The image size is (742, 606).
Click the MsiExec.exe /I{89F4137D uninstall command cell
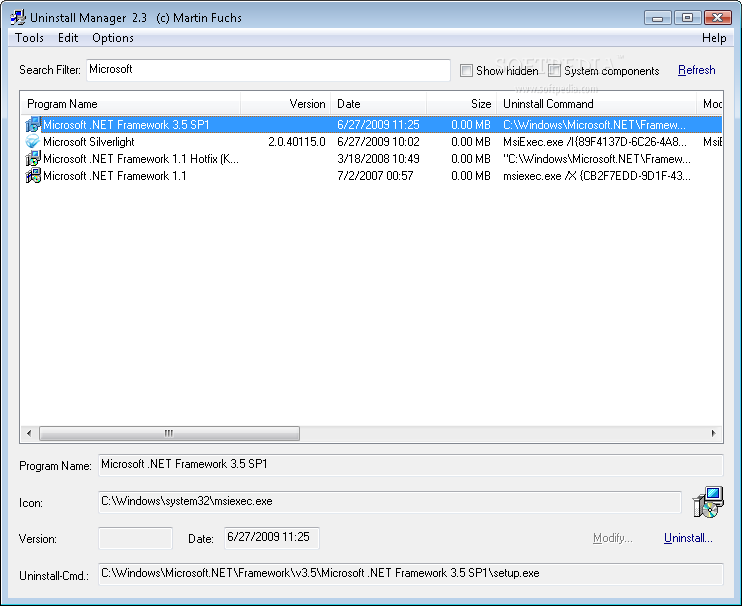(x=594, y=141)
